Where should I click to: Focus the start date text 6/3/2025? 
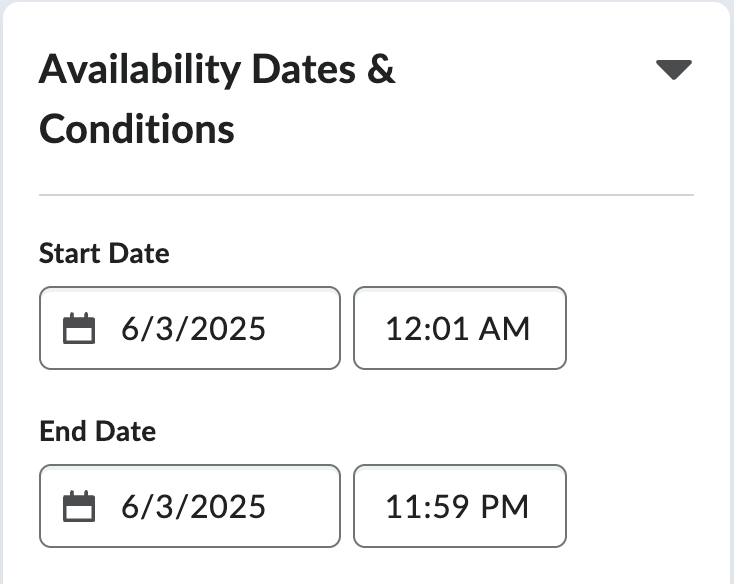click(x=193, y=328)
